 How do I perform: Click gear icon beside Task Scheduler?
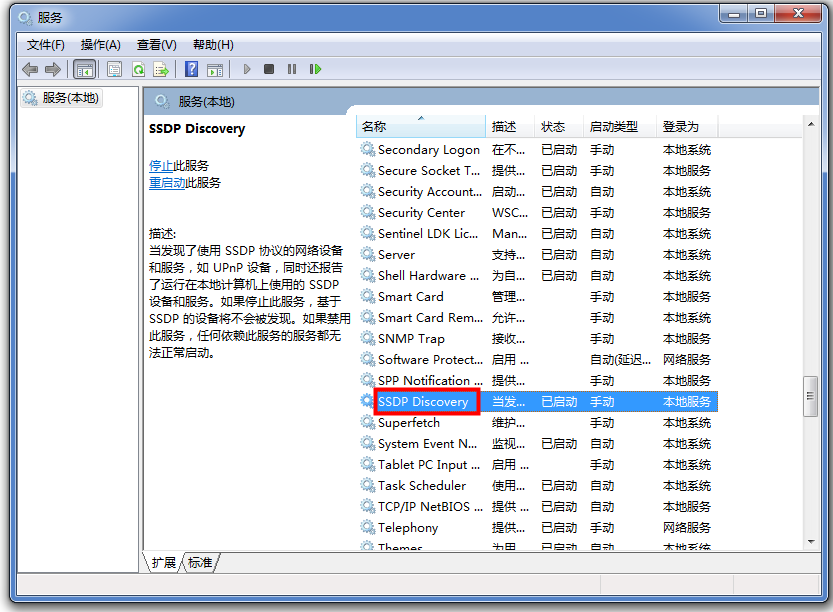pos(368,486)
